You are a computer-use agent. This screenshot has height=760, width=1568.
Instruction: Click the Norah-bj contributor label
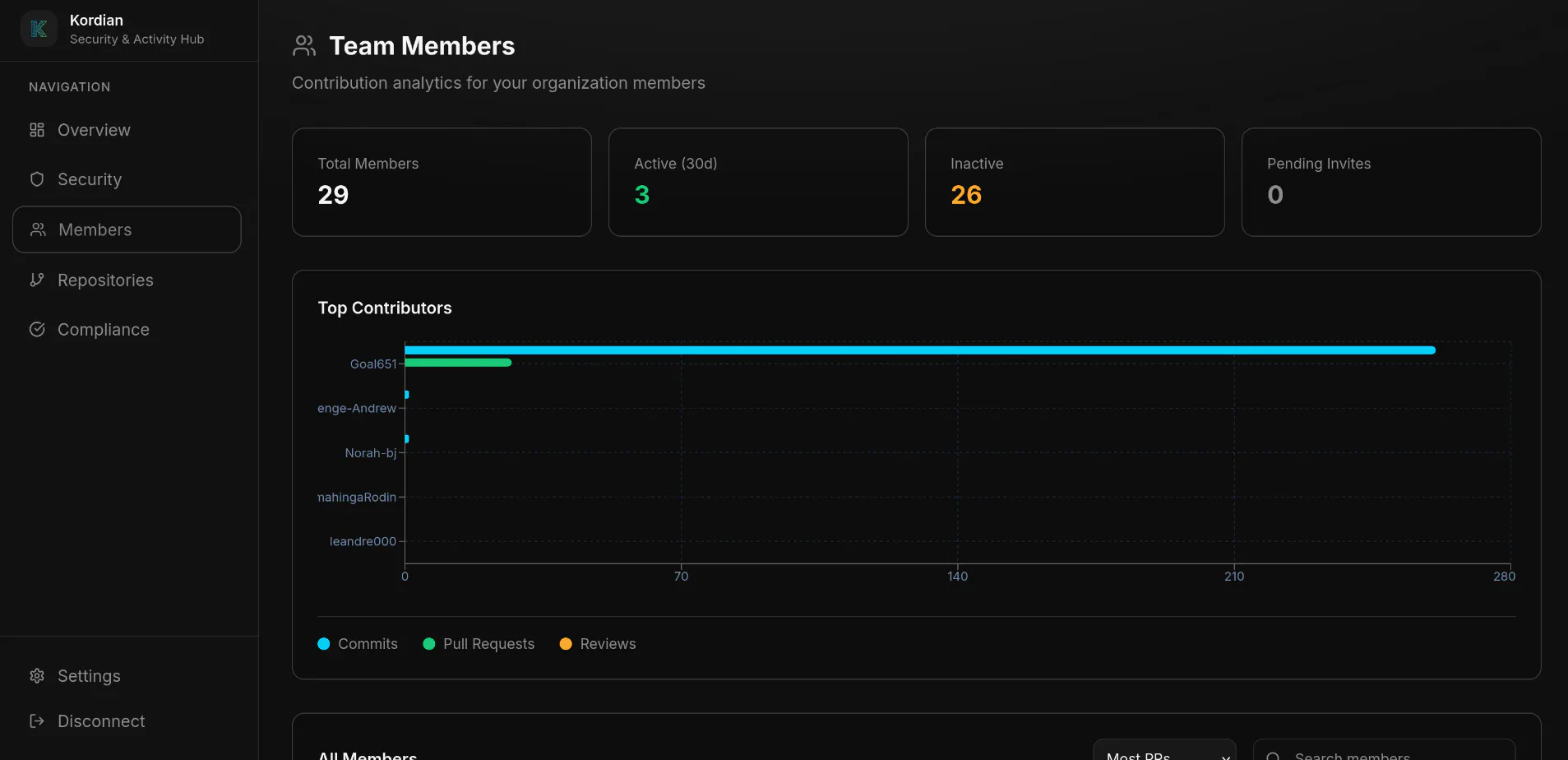(371, 453)
